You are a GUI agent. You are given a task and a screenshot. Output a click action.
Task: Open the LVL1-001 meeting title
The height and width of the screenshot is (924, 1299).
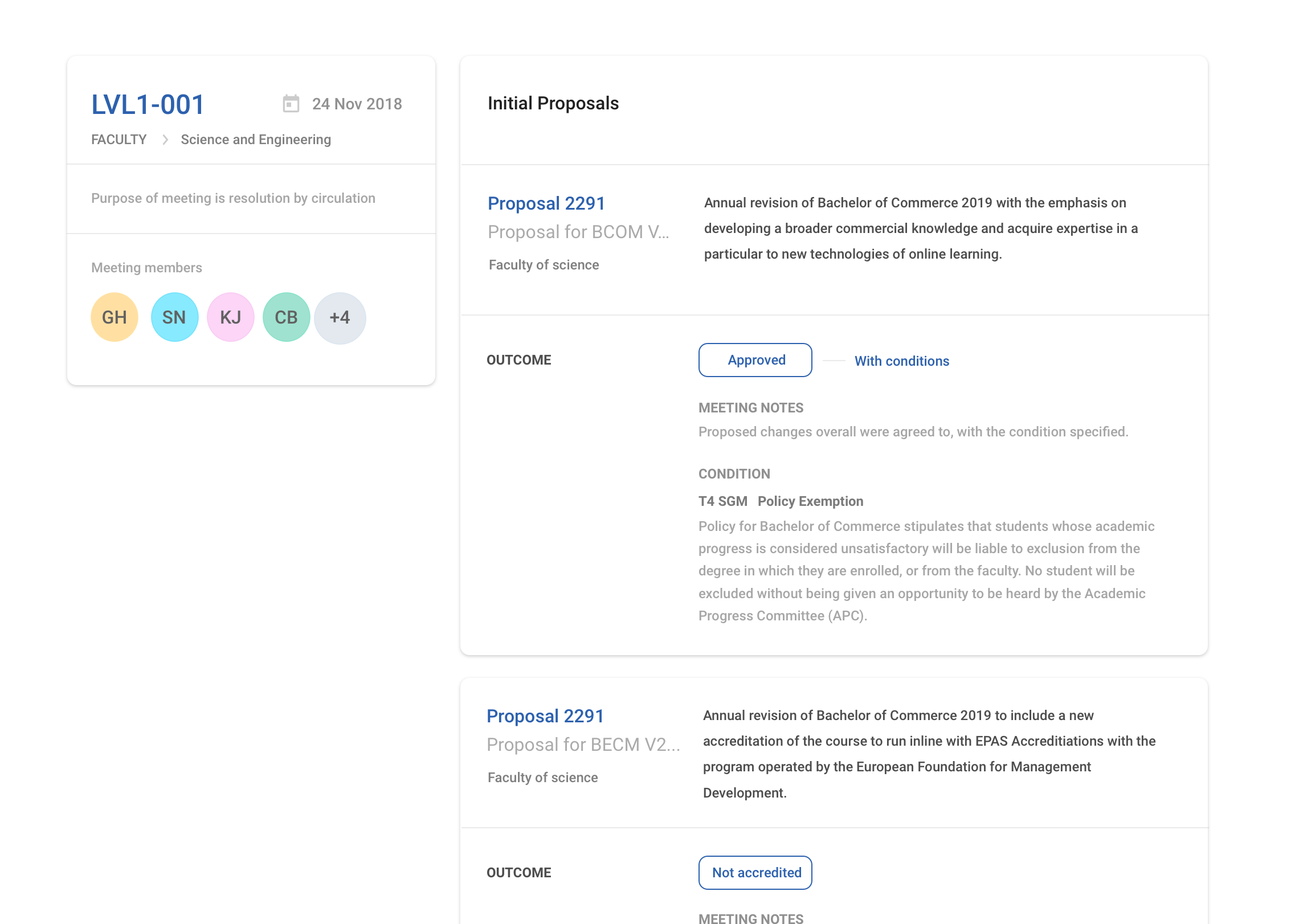[x=148, y=105]
